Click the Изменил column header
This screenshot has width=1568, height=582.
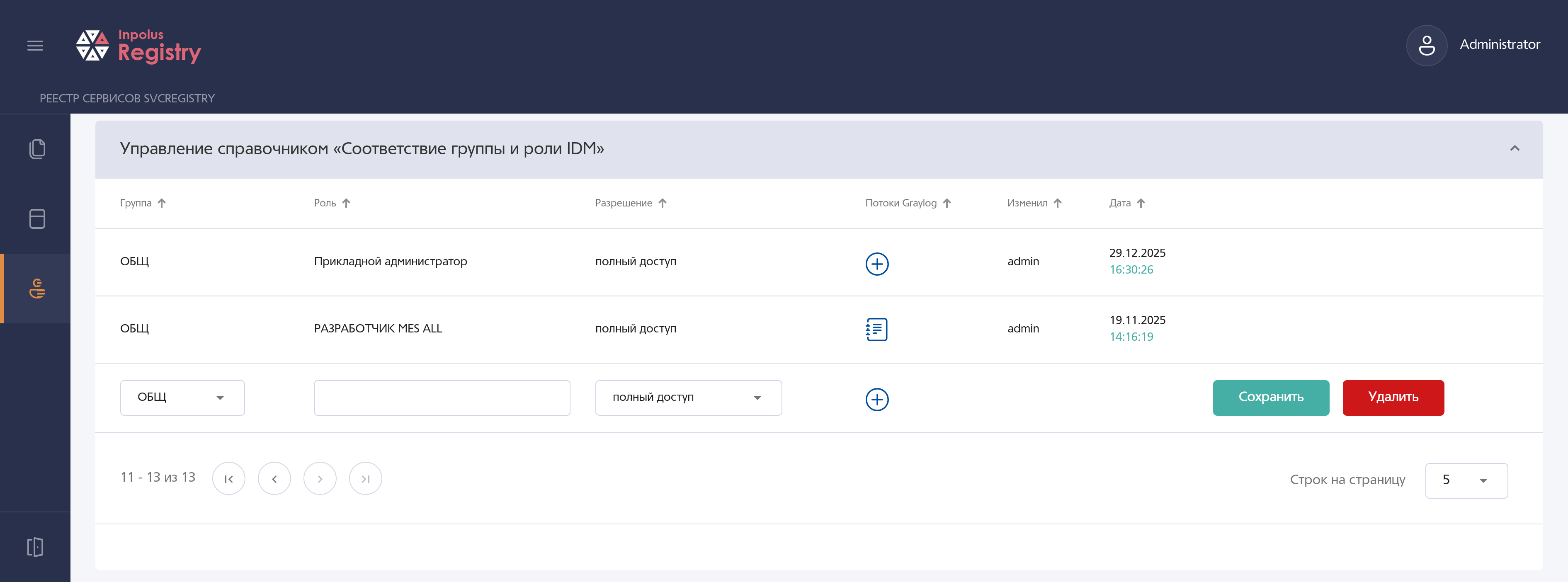(x=1027, y=204)
